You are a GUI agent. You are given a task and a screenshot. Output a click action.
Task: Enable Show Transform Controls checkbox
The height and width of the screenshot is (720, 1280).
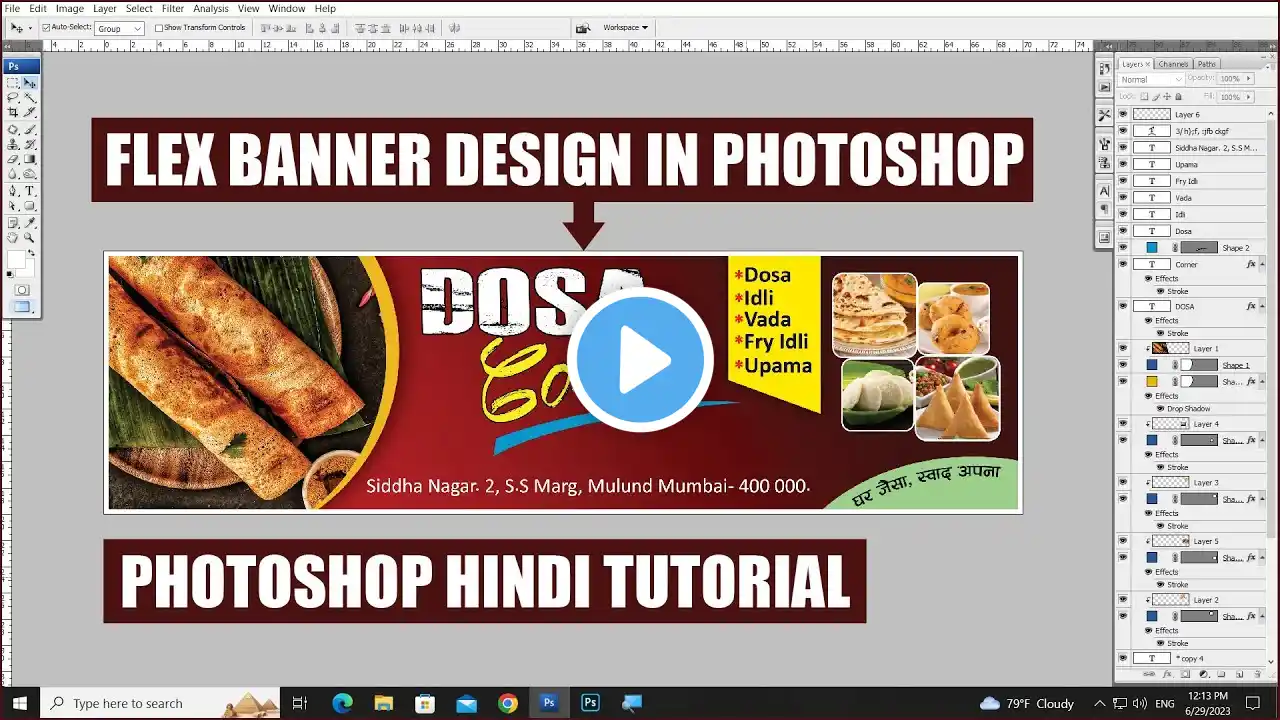click(x=159, y=28)
